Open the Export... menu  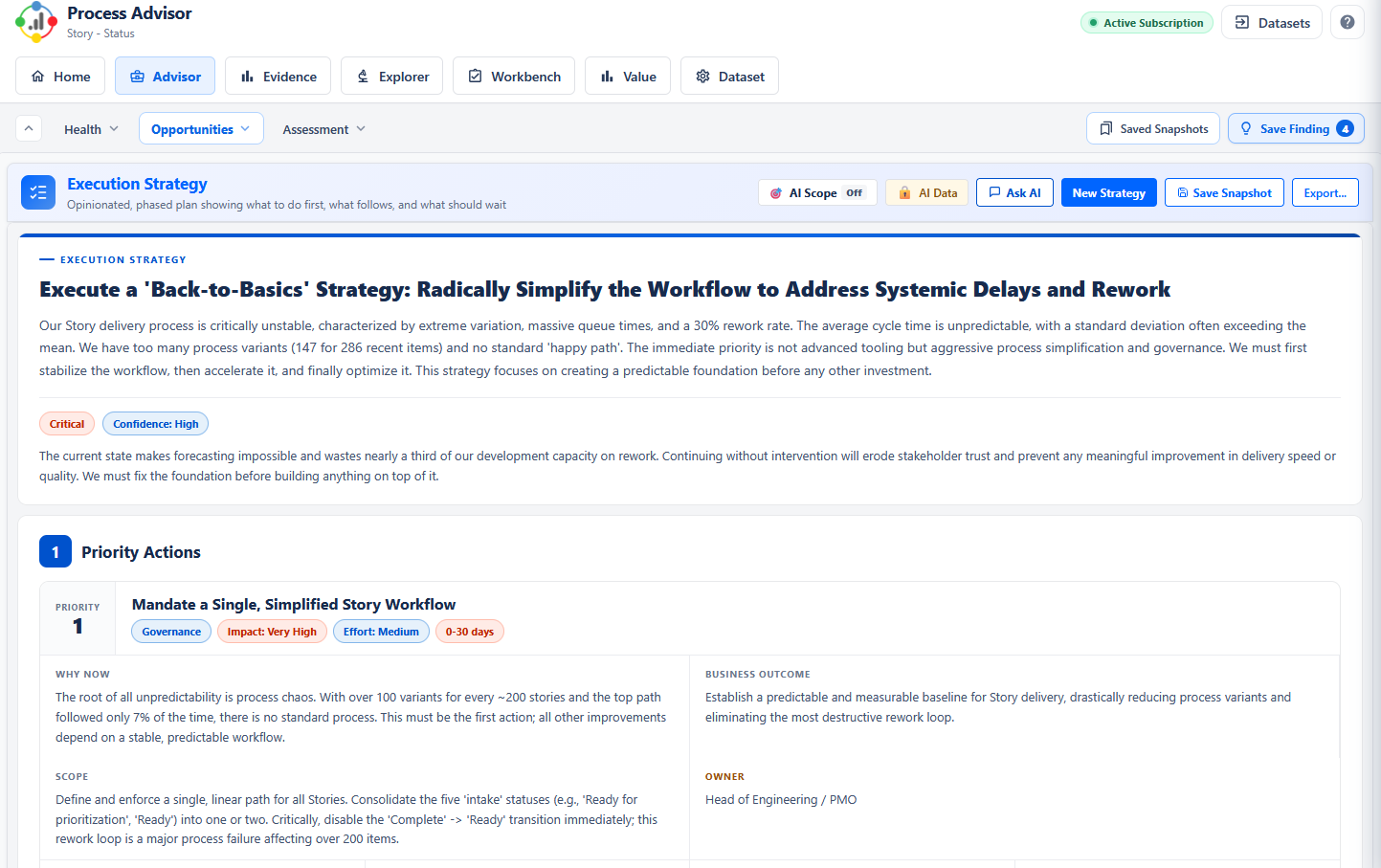point(1325,192)
